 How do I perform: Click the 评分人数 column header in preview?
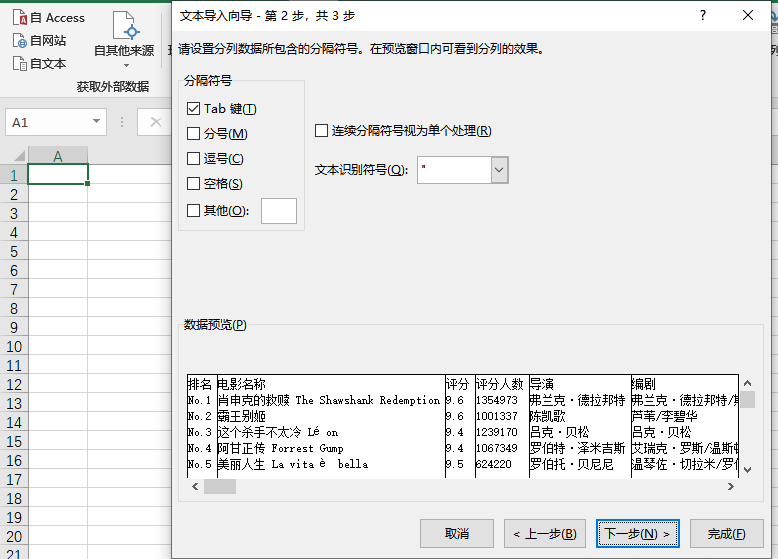500,384
